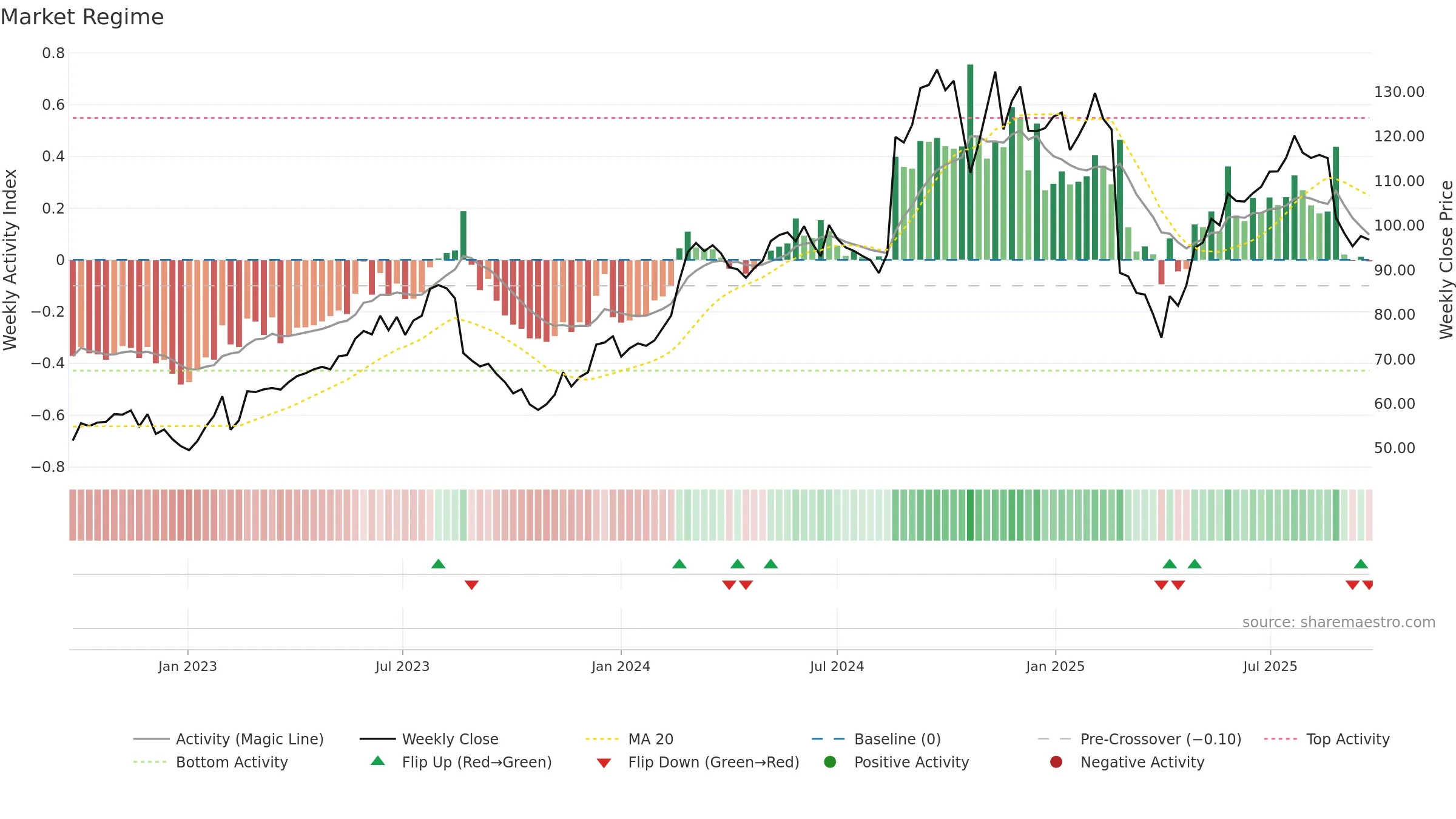Click the Jan 2025 x-axis label
1456x819 pixels.
pos(1055,666)
